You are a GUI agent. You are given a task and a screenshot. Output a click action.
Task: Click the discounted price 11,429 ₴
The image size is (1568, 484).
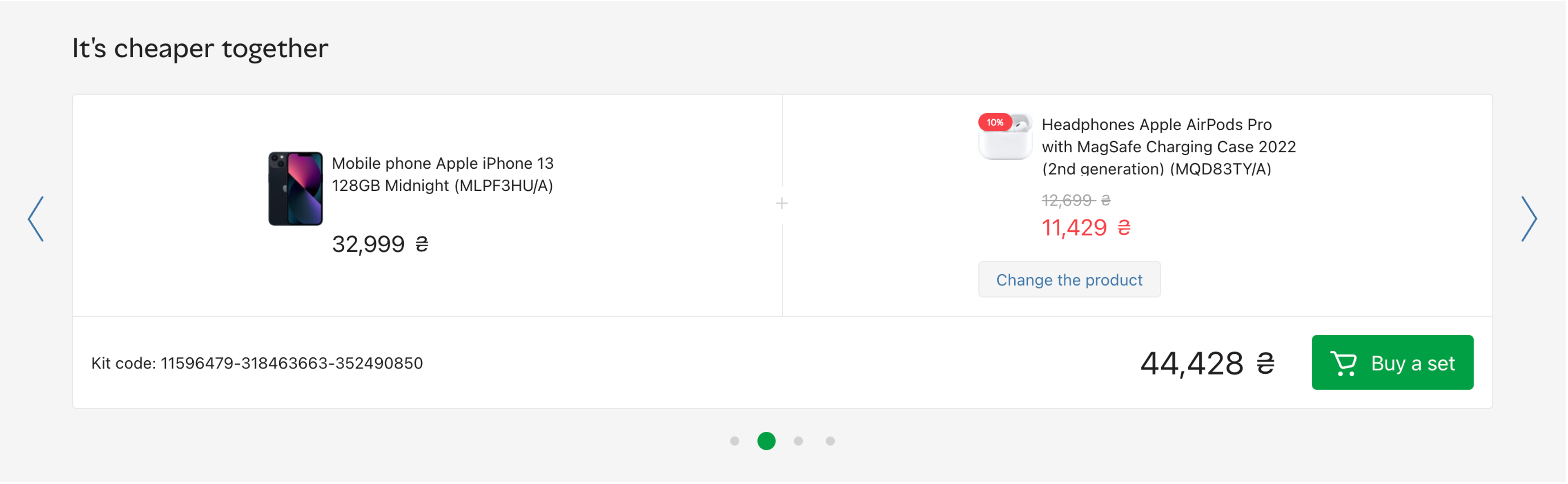(1086, 228)
